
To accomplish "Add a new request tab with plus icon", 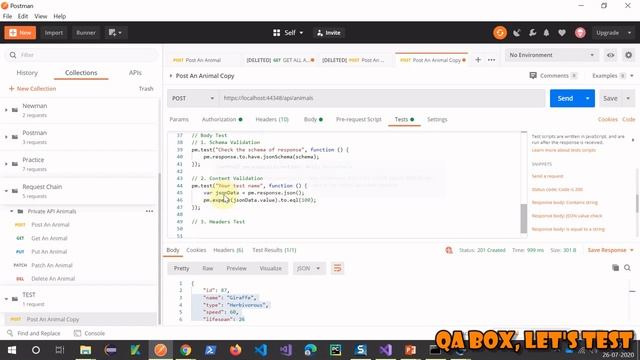I will [478, 60].
